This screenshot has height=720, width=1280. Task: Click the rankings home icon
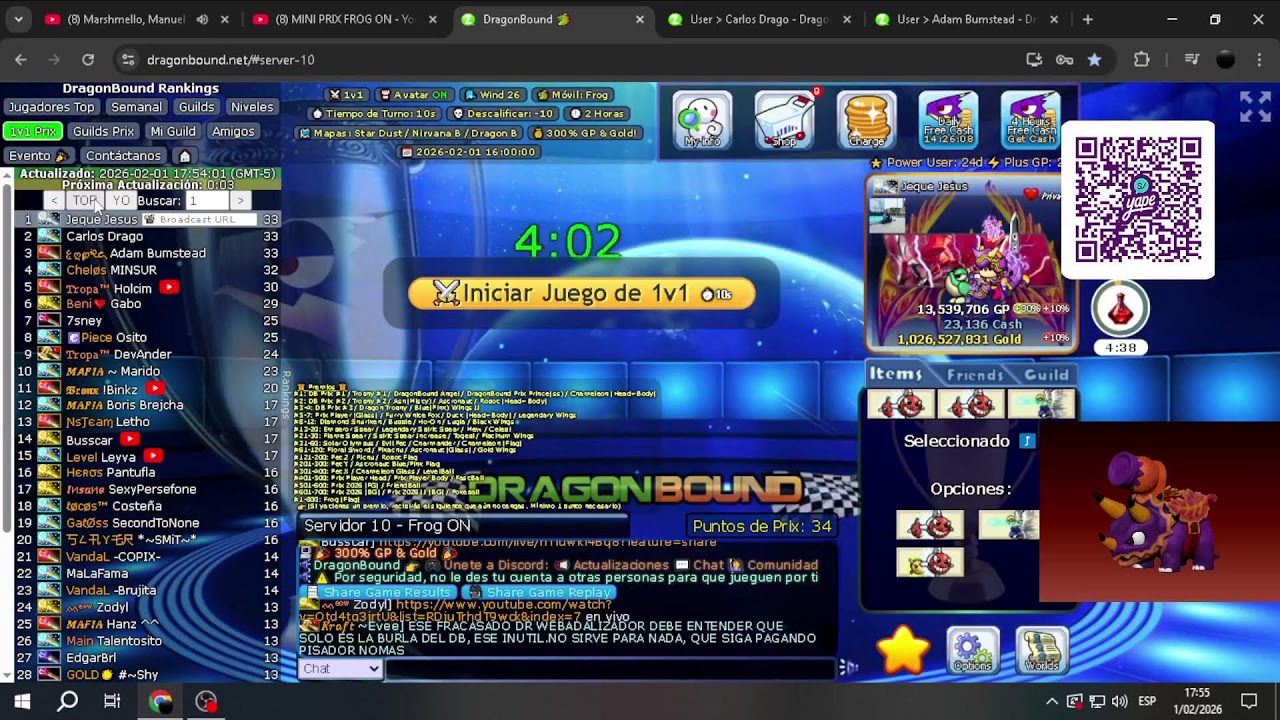click(184, 156)
